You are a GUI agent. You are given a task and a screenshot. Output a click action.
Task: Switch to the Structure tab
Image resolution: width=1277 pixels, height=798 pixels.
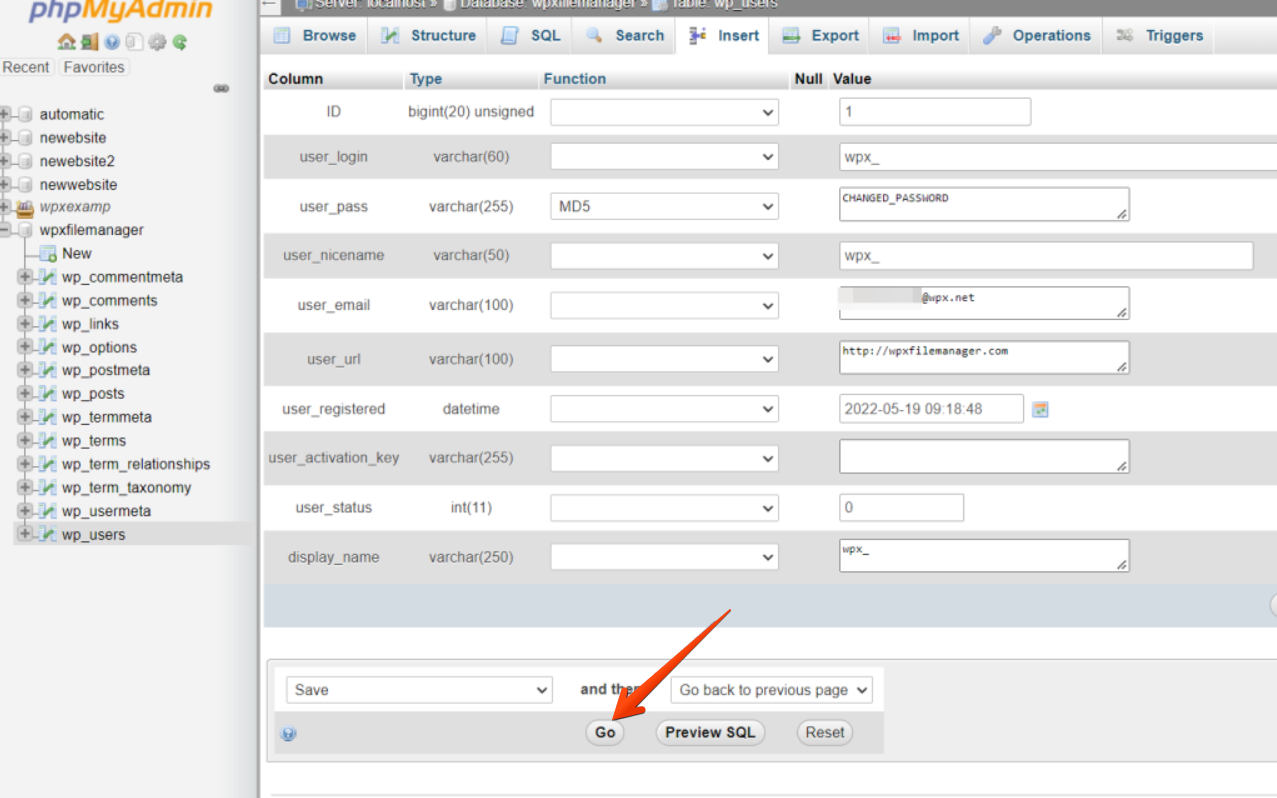coord(429,36)
